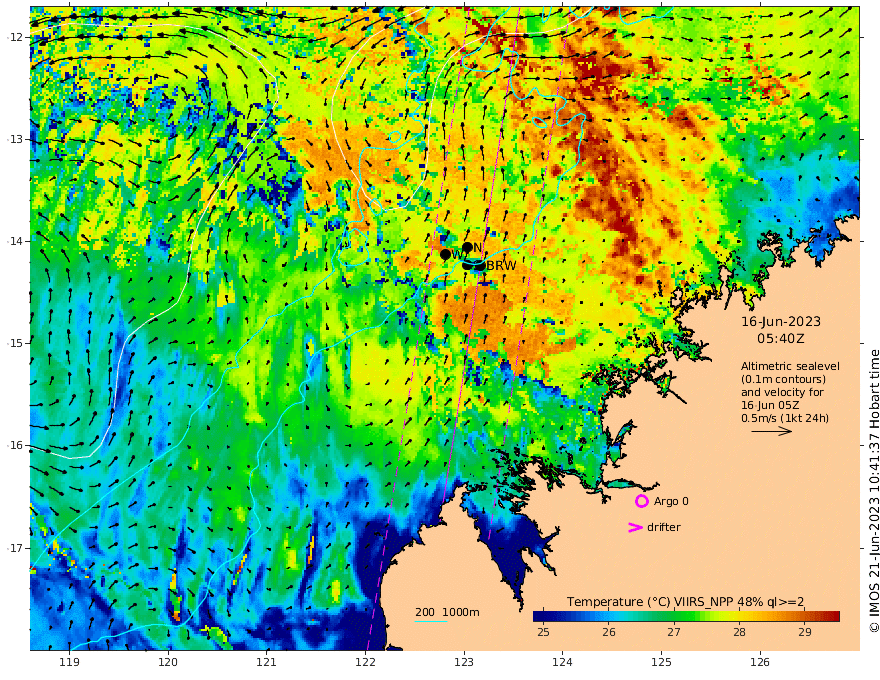Click the colorbar tick label 26

coord(609,632)
